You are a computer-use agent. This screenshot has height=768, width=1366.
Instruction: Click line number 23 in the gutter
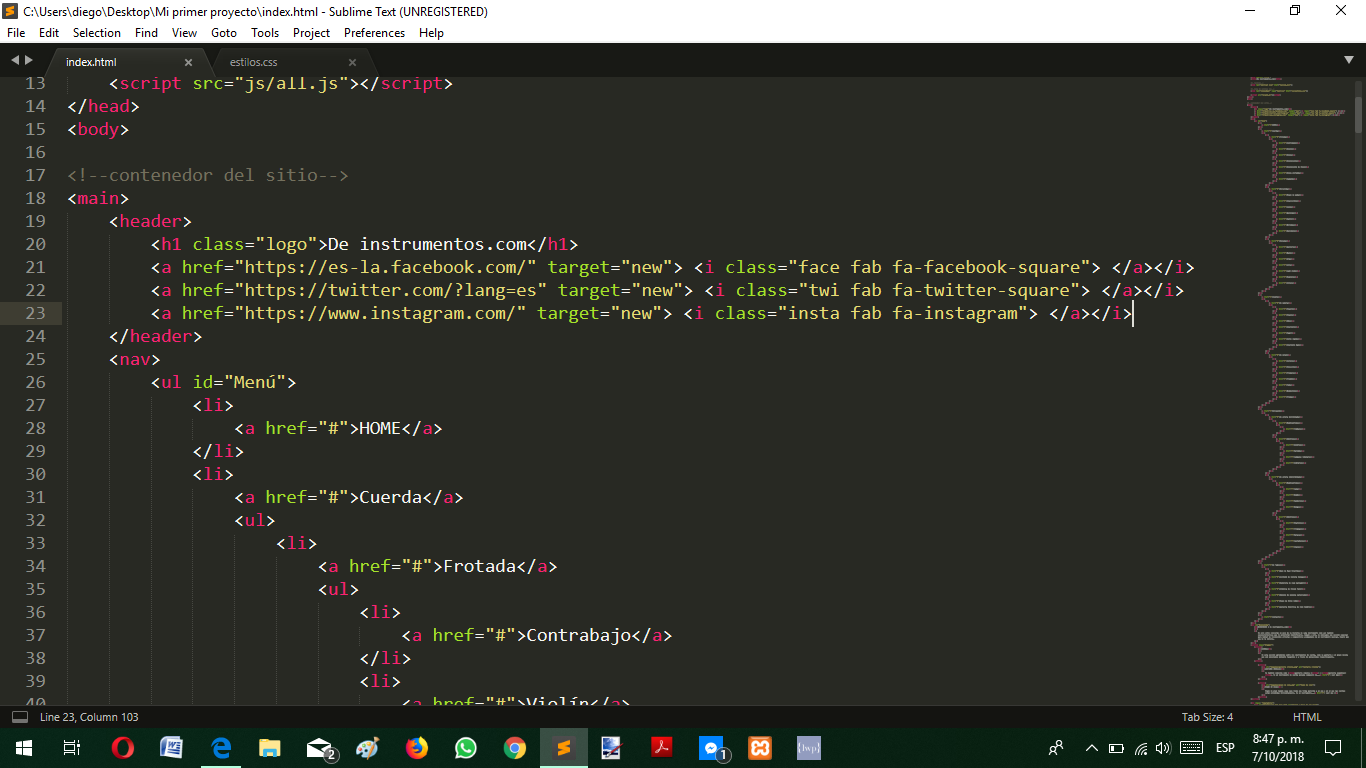click(34, 313)
